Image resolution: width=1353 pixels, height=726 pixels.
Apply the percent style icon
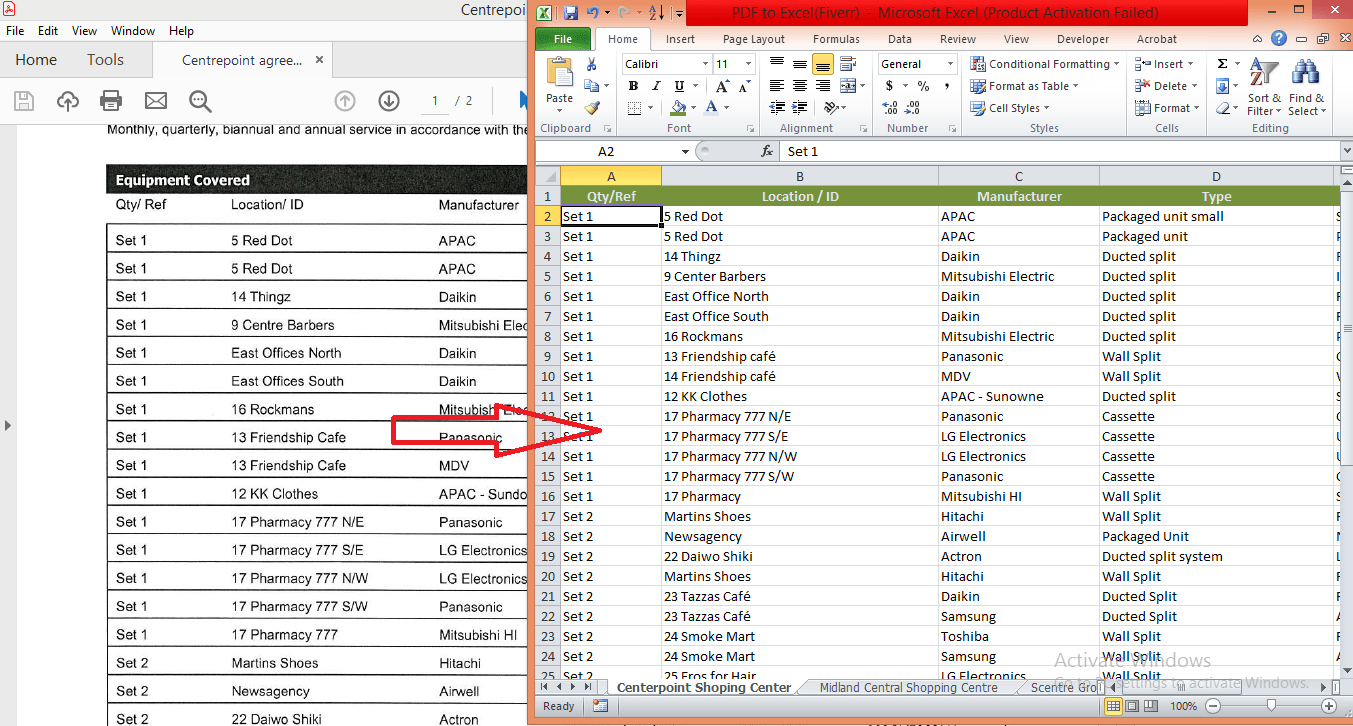pyautogui.click(x=923, y=86)
